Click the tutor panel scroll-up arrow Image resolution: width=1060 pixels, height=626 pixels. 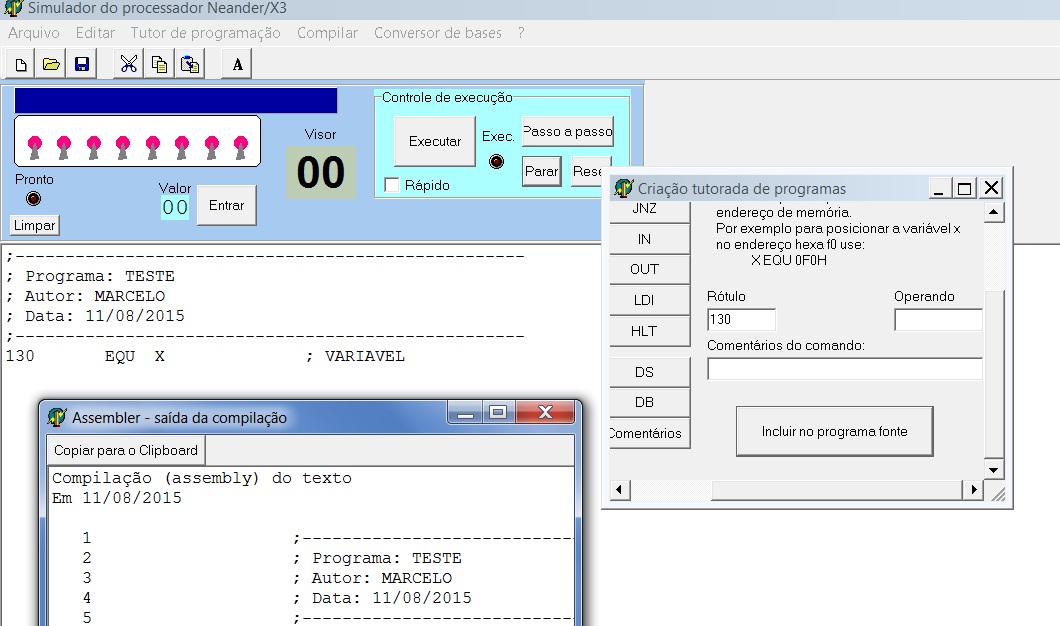993,213
